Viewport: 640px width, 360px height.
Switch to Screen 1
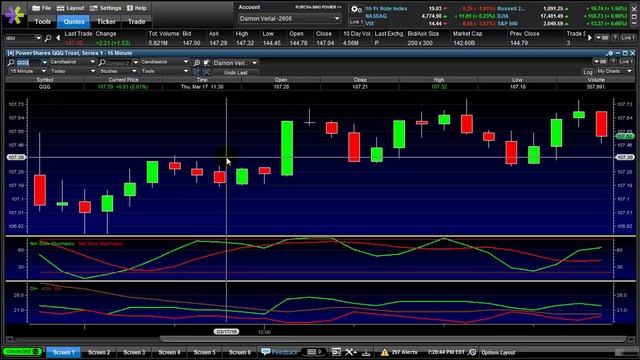64,352
